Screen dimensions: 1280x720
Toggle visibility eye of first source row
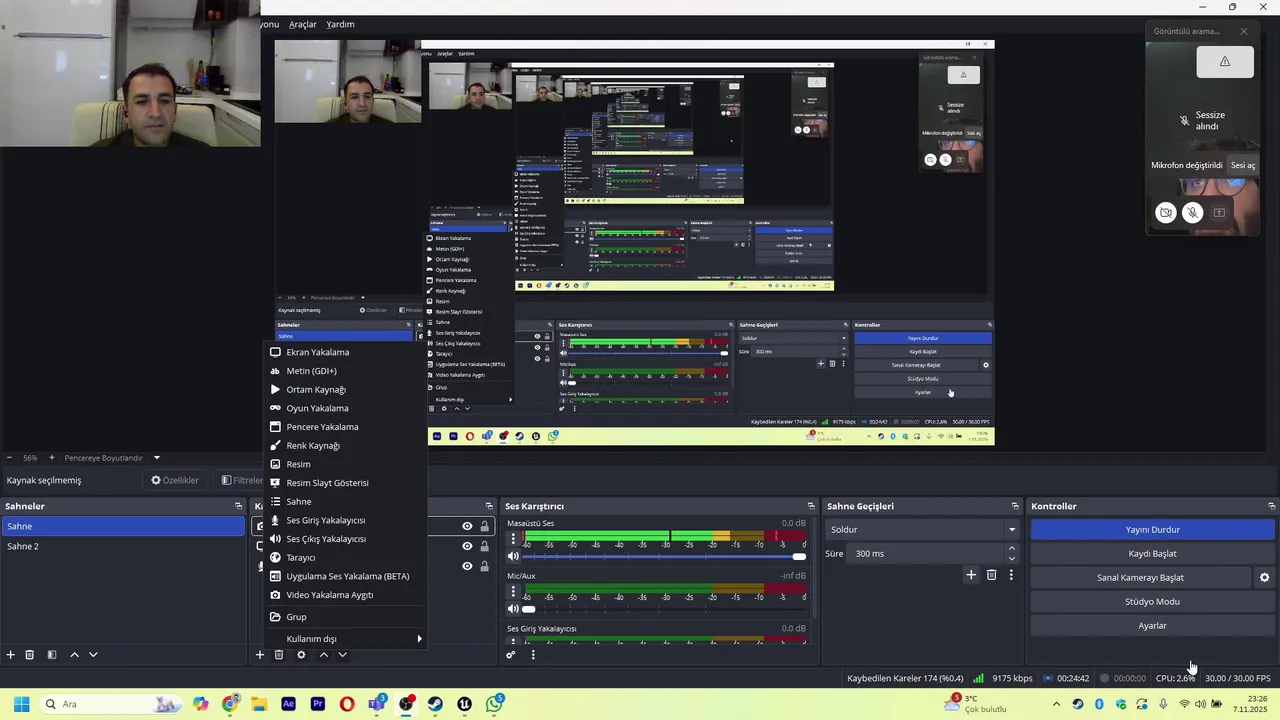click(x=467, y=527)
